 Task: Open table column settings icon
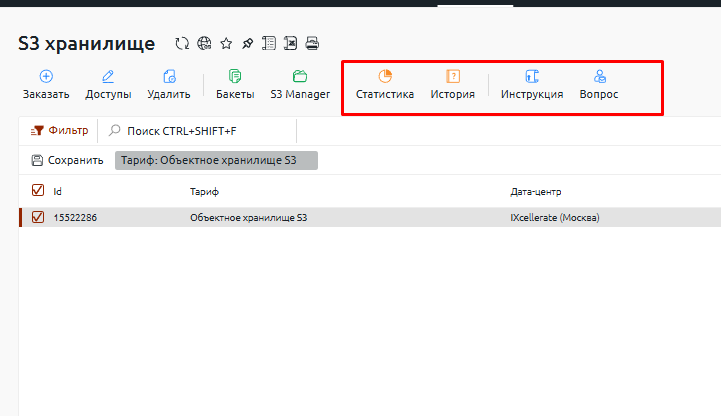click(x=269, y=44)
